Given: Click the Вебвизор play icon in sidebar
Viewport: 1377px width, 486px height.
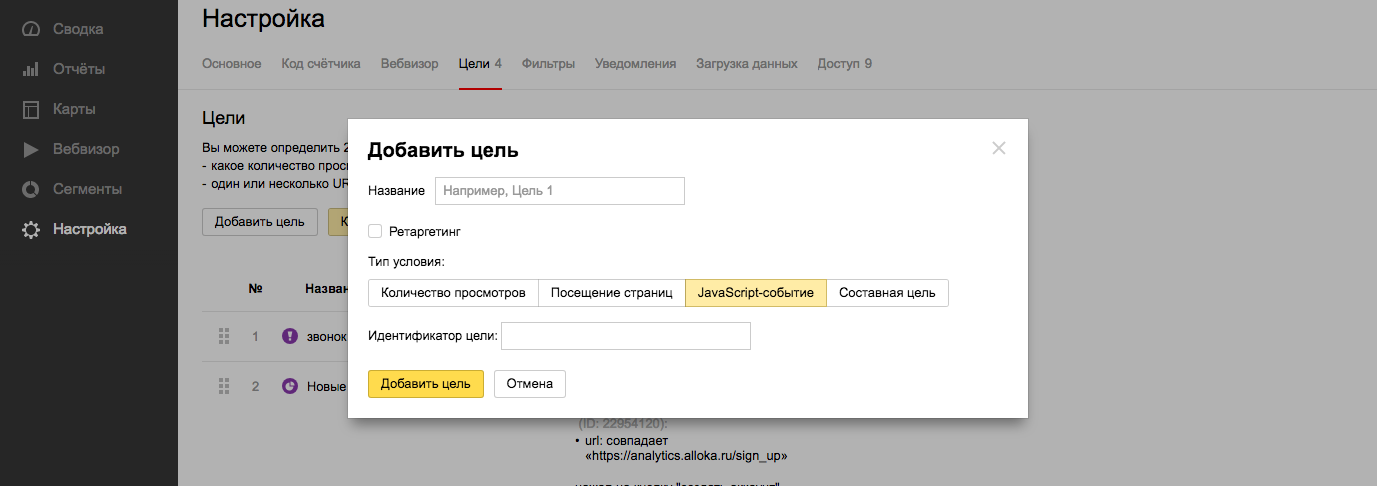Looking at the screenshot, I should 31,149.
